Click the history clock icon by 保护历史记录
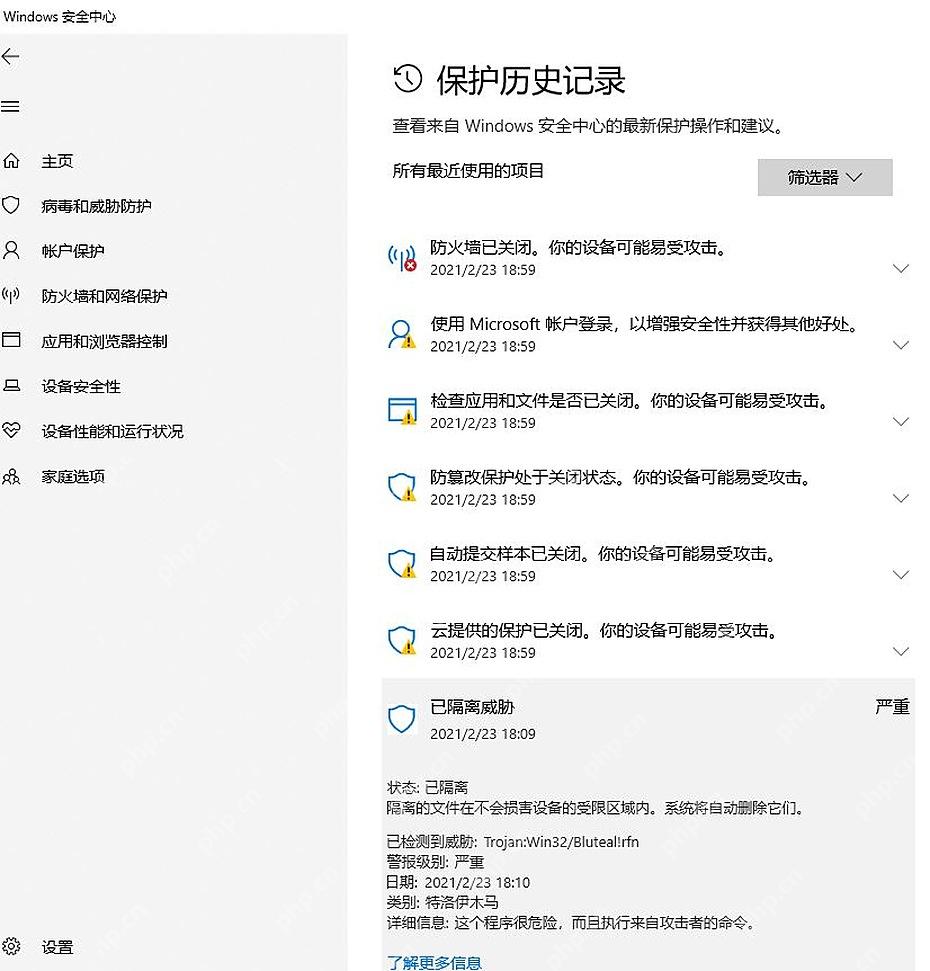 coord(407,79)
